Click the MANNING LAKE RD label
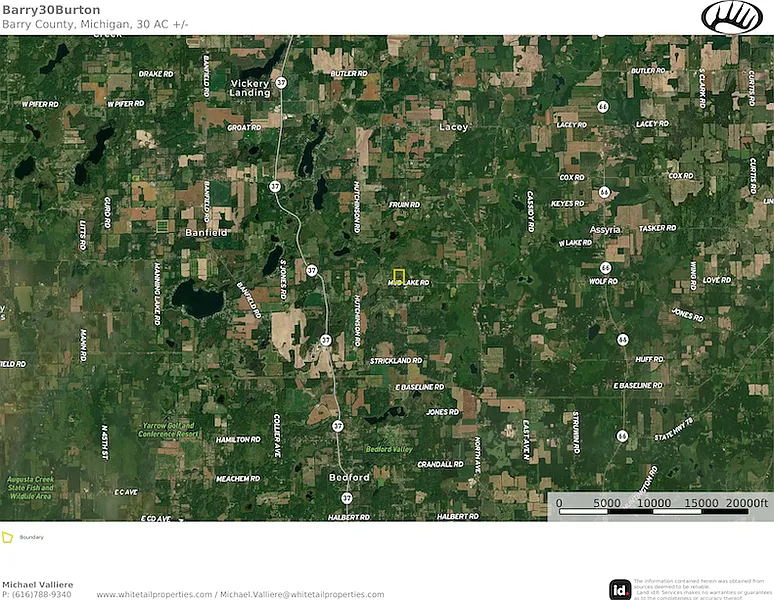The width and height of the screenshot is (774, 600). coord(157,293)
